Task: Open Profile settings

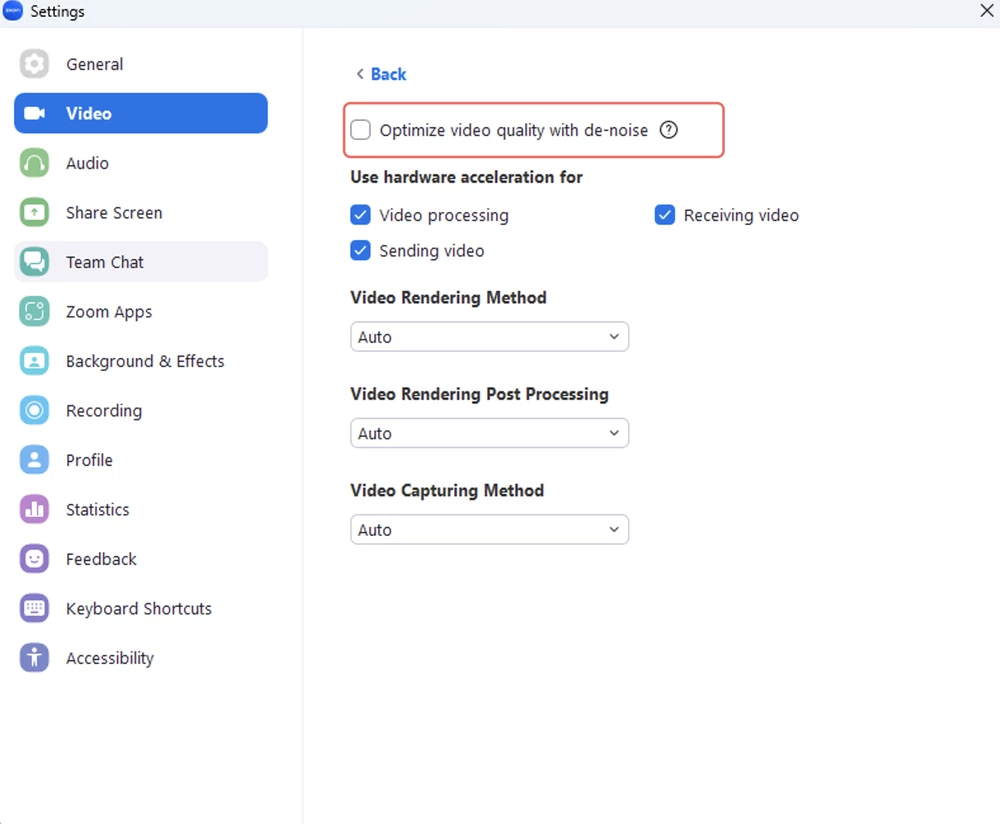Action: (x=141, y=460)
